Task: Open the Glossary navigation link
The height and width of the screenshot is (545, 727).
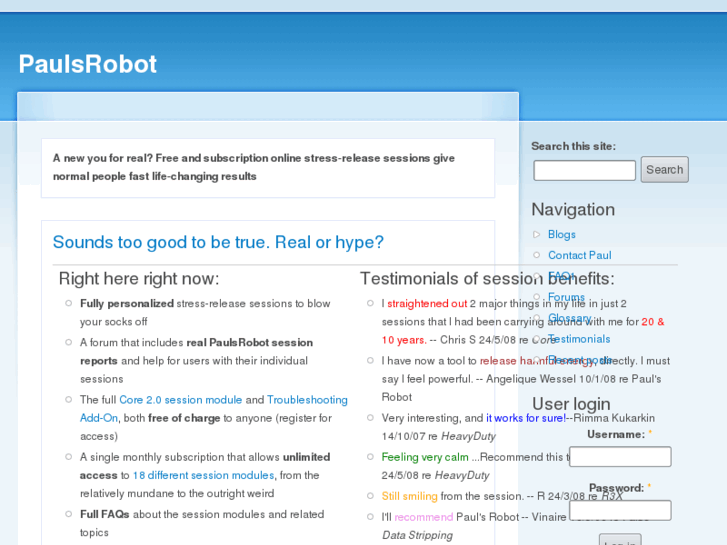Action: pos(569,318)
